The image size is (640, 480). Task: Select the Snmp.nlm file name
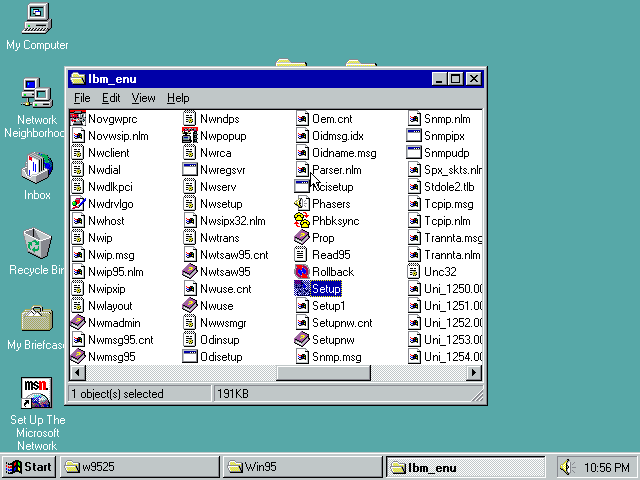(447, 119)
